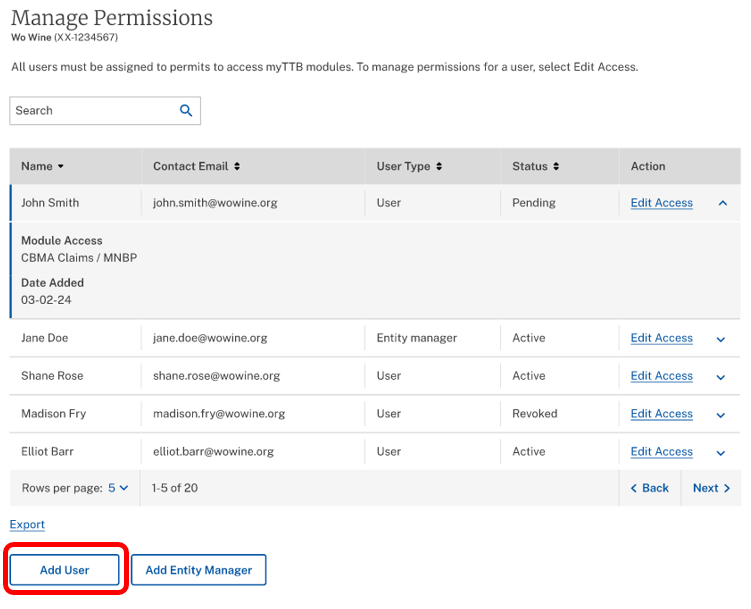Screen dimensions: 751x609
Task: Open Edit Access for Jane Doe
Action: click(661, 338)
